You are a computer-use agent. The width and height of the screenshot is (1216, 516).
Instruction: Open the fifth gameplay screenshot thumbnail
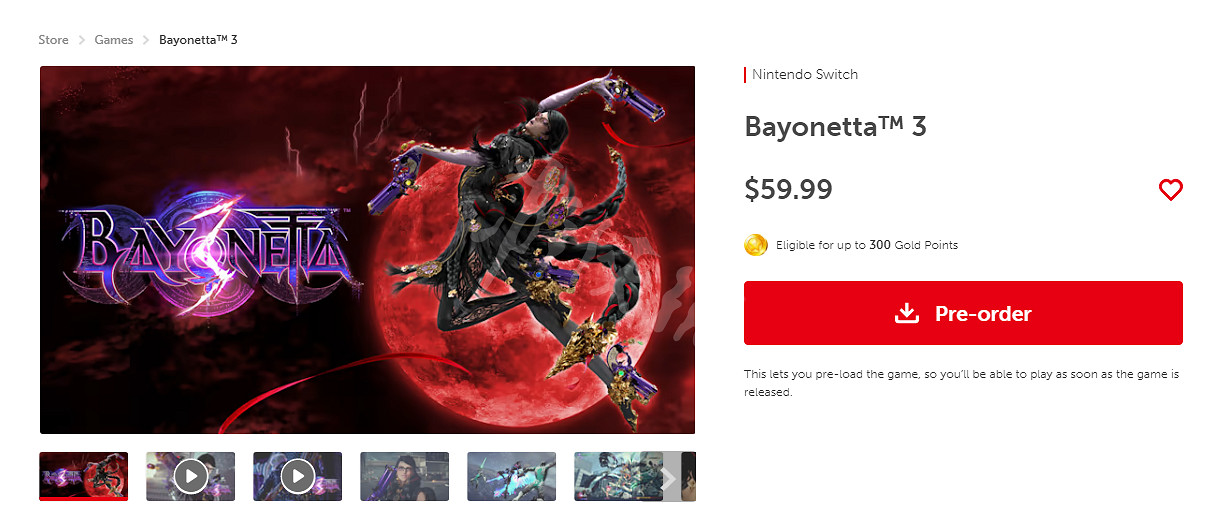pyautogui.click(x=511, y=476)
